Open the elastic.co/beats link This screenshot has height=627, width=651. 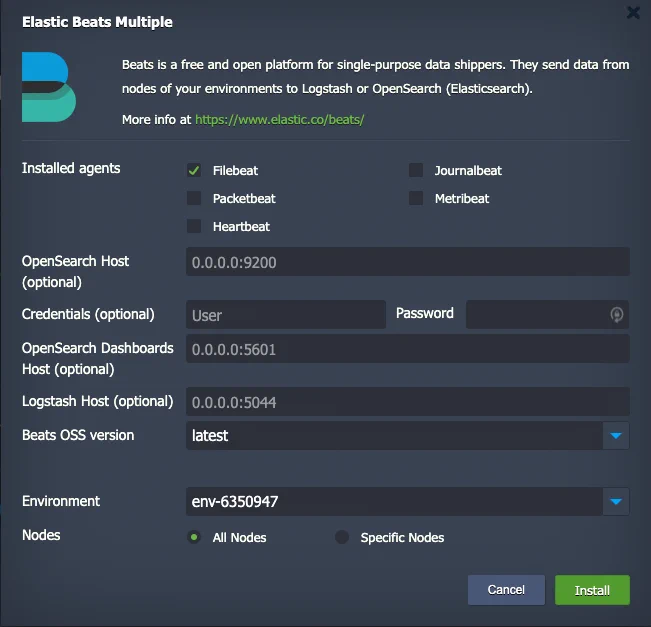(279, 120)
